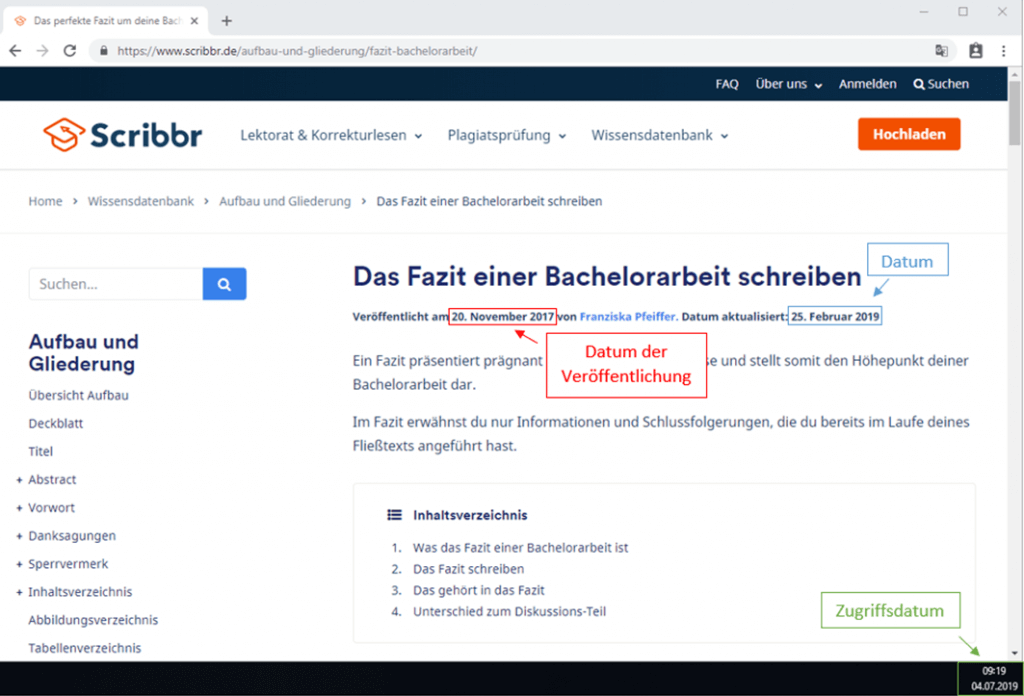Click the orange Hochladen button
The height and width of the screenshot is (696, 1024).
point(908,133)
